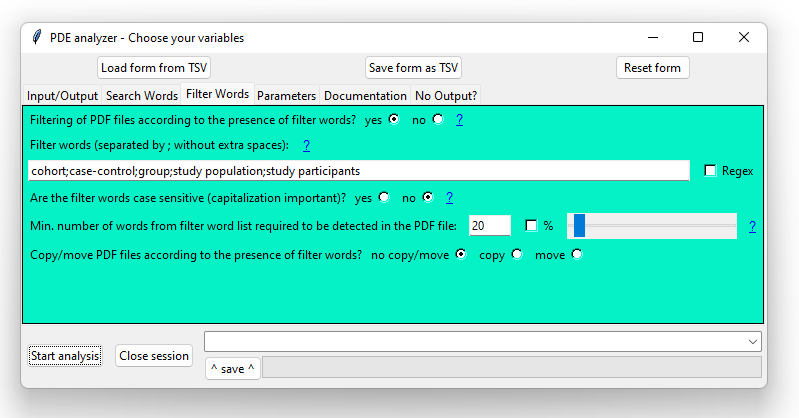Click the Save form as TSV button
The height and width of the screenshot is (418, 799).
(414, 68)
